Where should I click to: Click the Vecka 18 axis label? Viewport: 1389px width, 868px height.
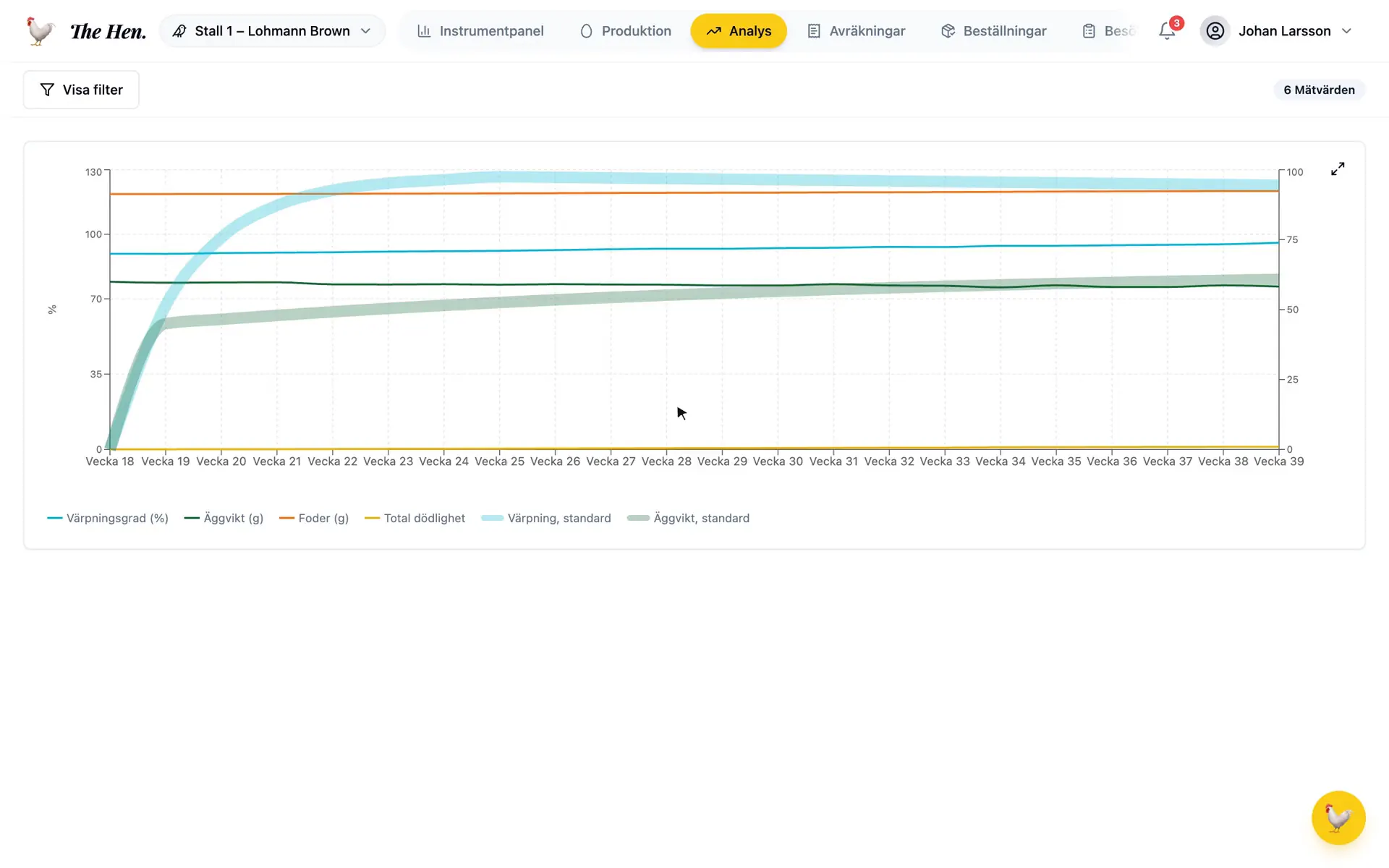[110, 461]
